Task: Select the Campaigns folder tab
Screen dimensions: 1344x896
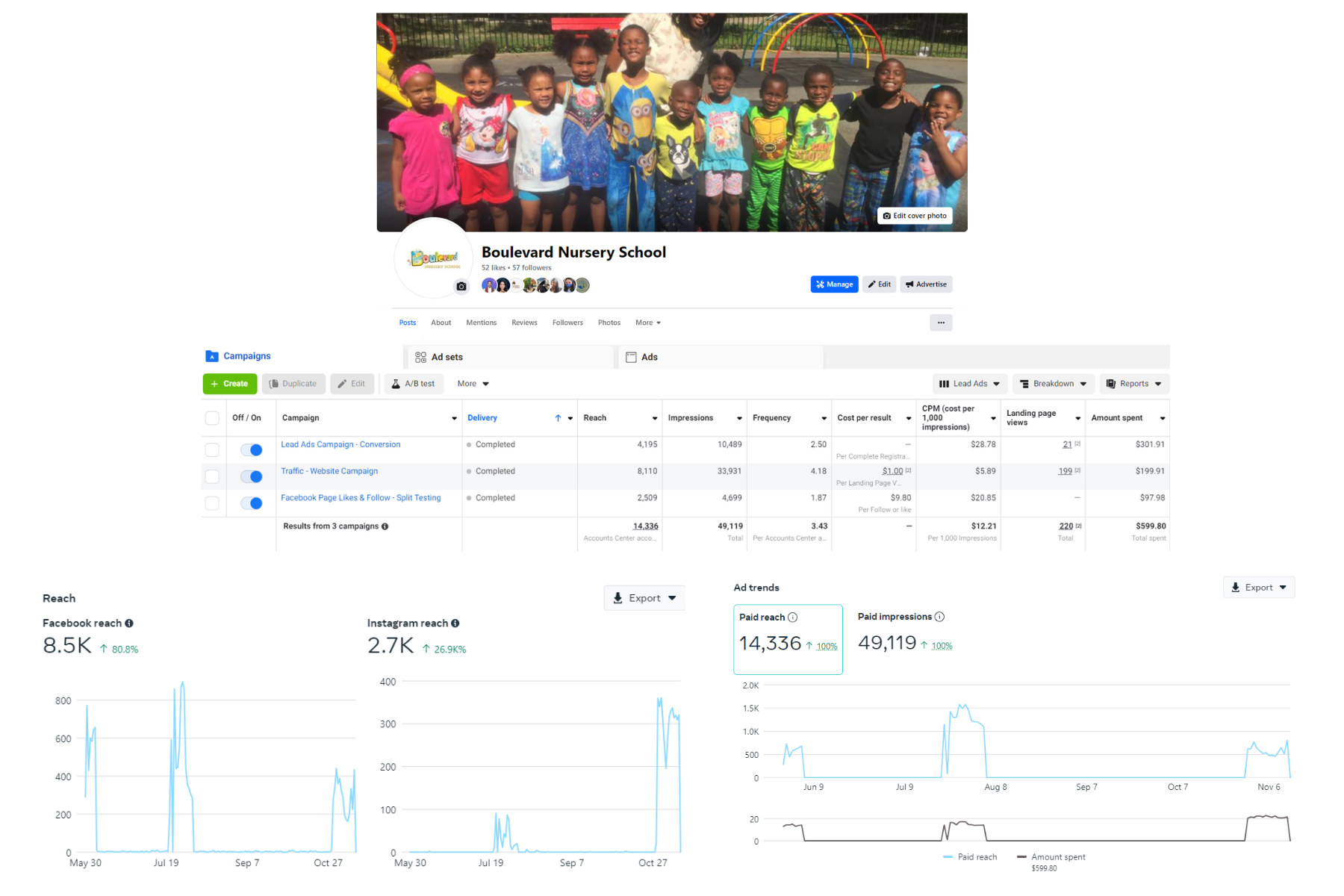Action: coord(238,356)
